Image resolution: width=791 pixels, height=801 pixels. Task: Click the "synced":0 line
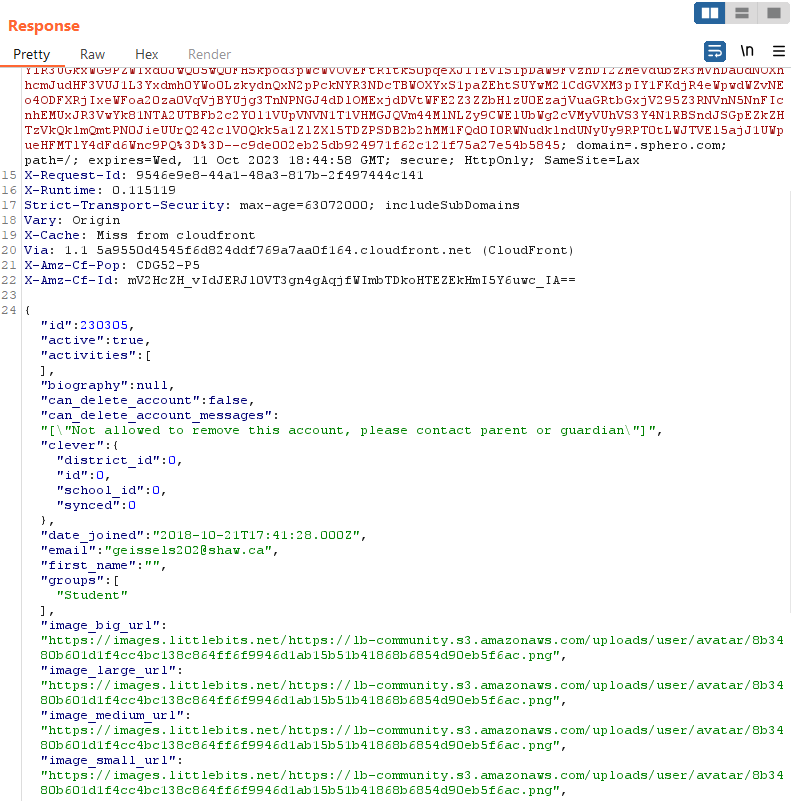(x=96, y=505)
